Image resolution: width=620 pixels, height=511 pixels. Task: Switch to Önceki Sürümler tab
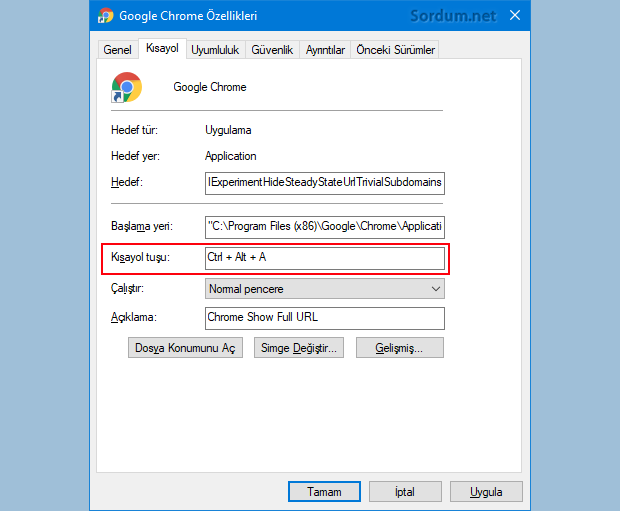point(395,50)
